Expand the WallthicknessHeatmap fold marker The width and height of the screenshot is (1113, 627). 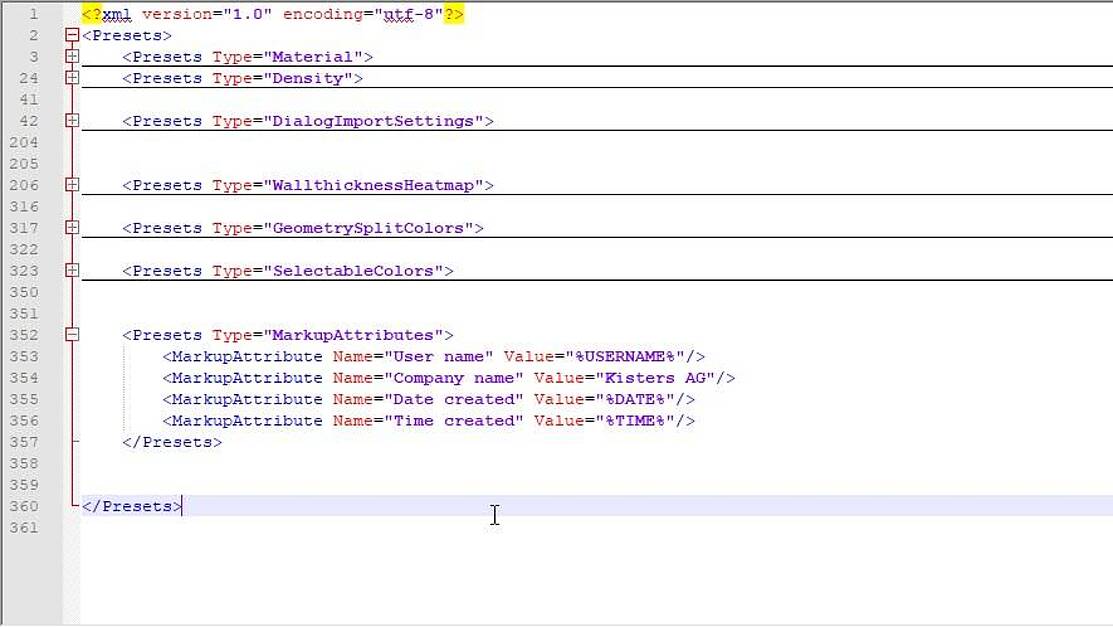(72, 185)
